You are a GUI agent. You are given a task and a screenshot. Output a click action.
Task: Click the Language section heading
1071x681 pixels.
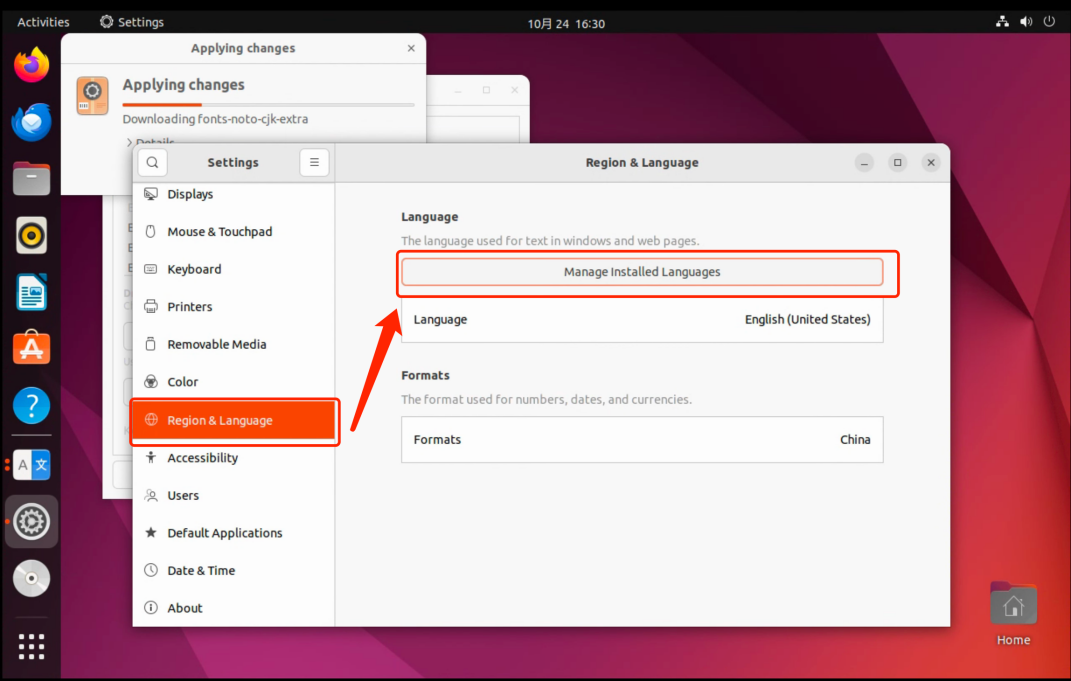[430, 217]
